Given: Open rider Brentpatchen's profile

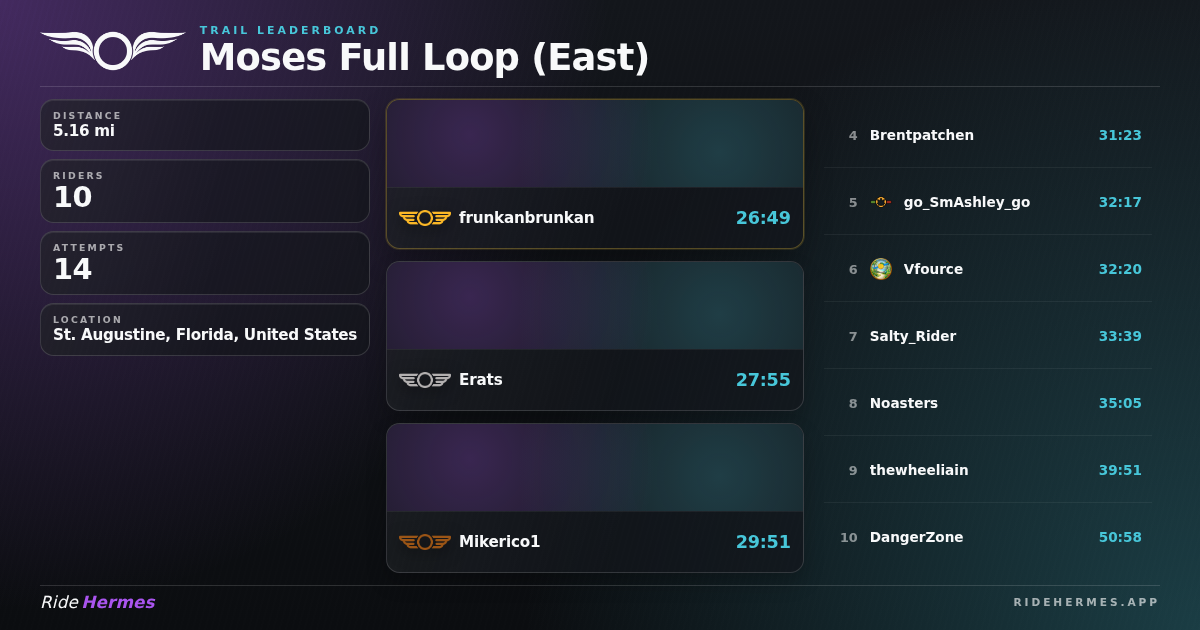Looking at the screenshot, I should point(921,135).
